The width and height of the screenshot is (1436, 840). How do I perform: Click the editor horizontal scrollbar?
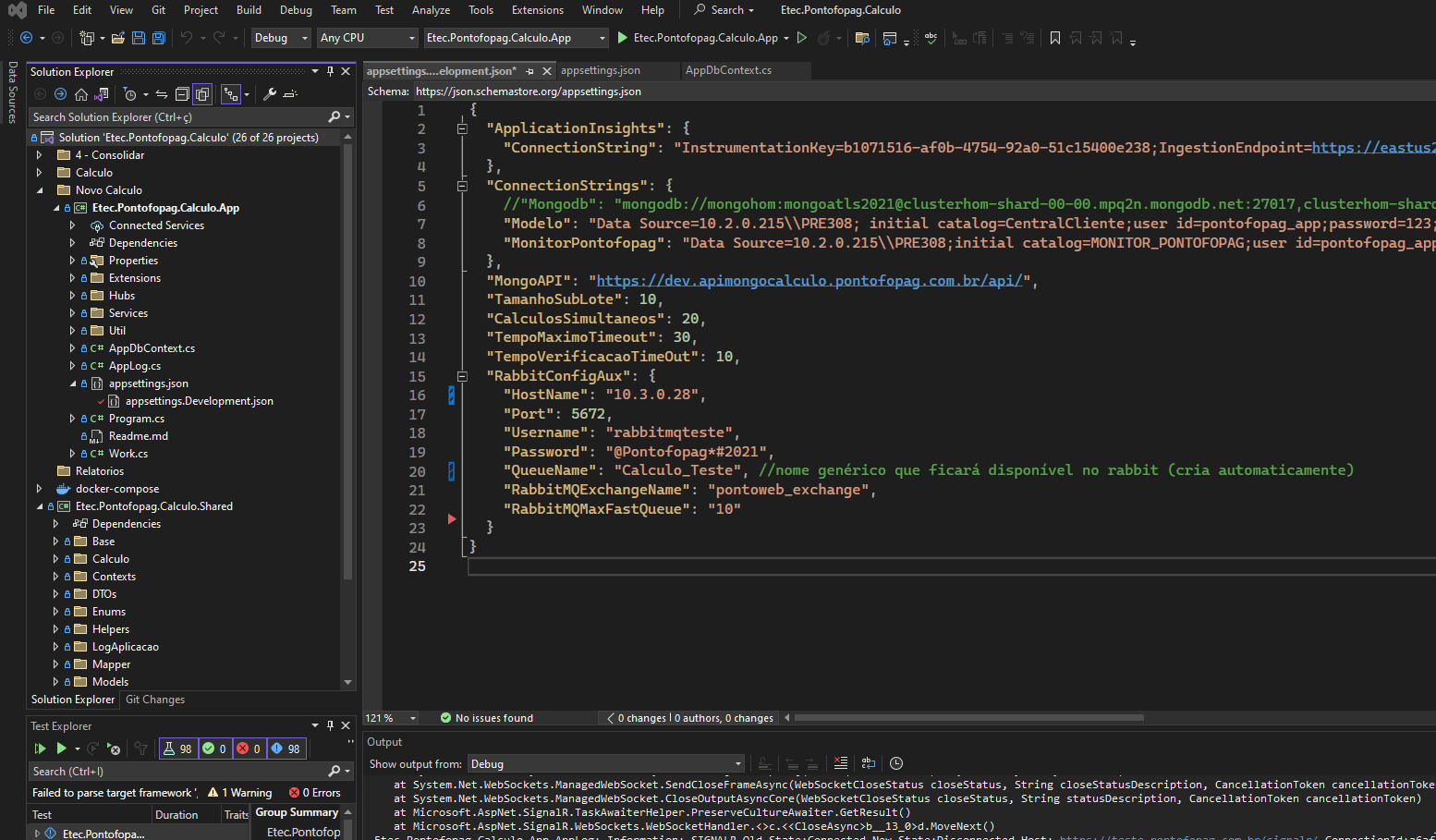click(x=969, y=718)
